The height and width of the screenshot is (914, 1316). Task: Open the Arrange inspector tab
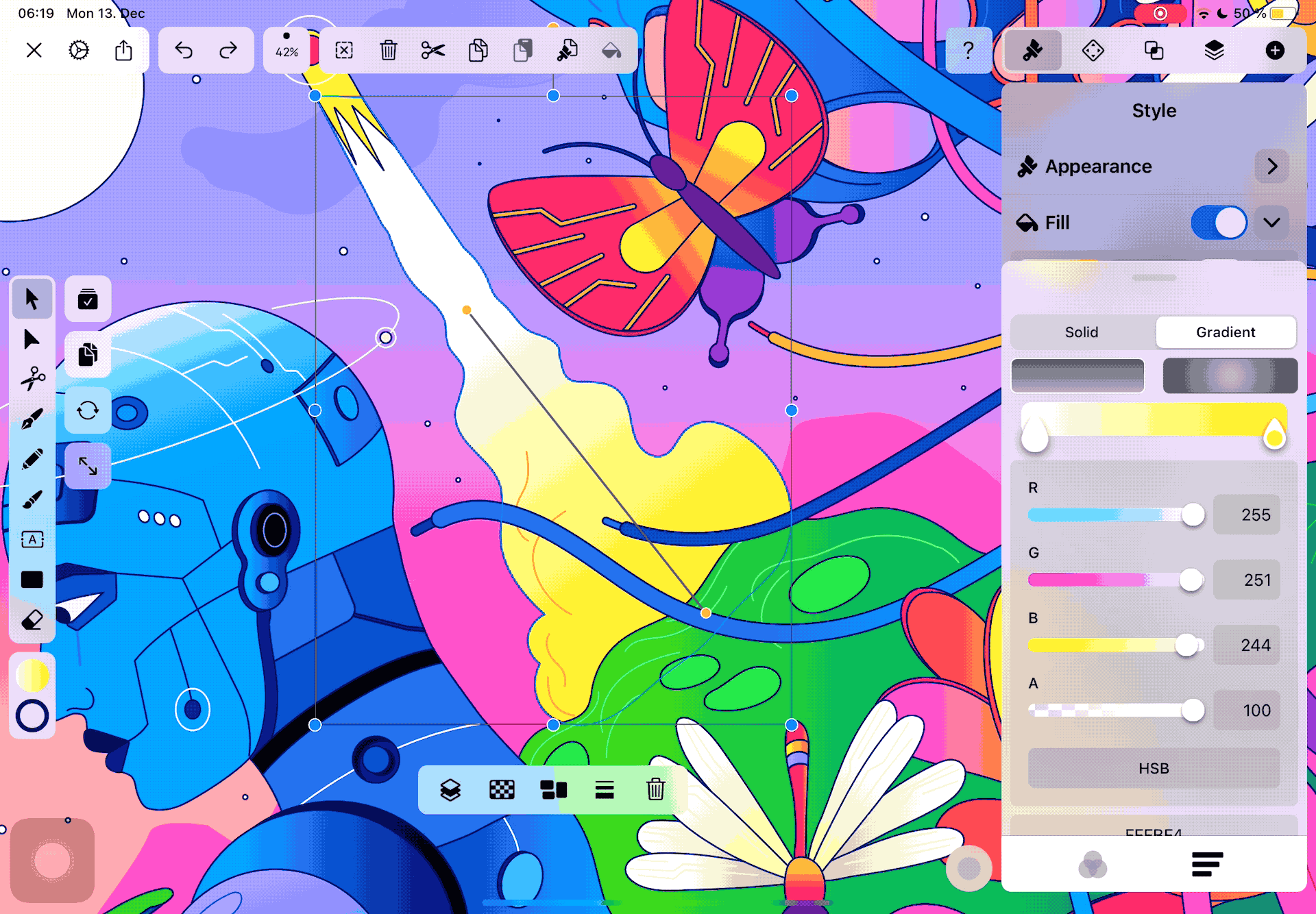[x=1093, y=51]
